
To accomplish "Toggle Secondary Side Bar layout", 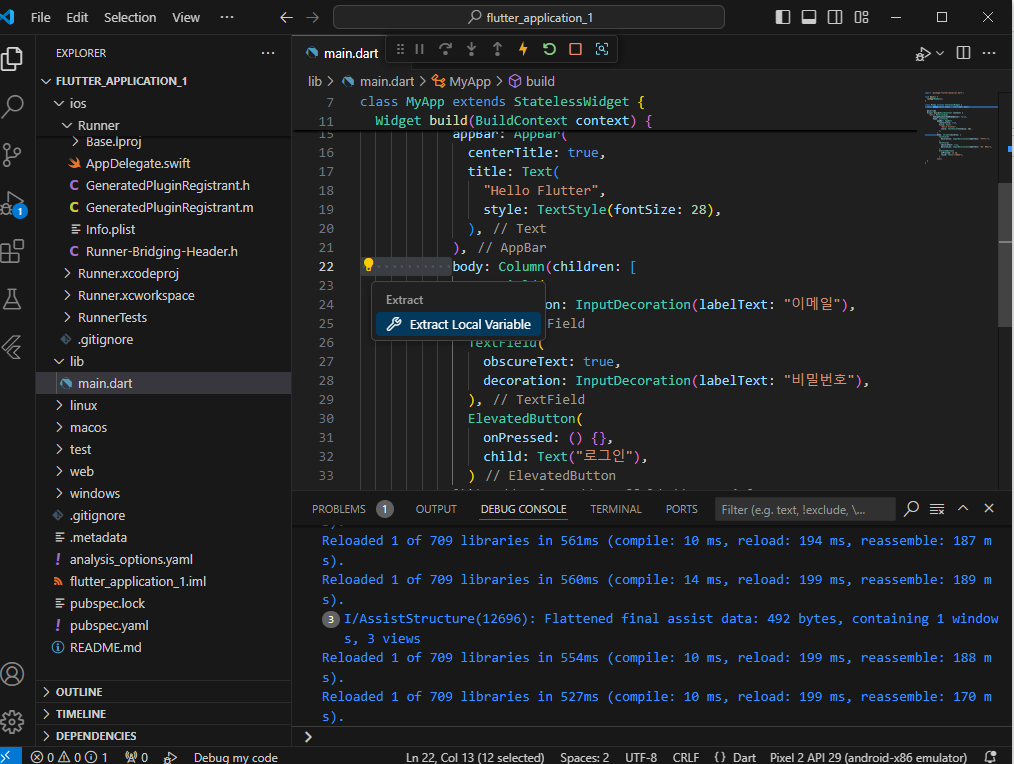I will 835,17.
